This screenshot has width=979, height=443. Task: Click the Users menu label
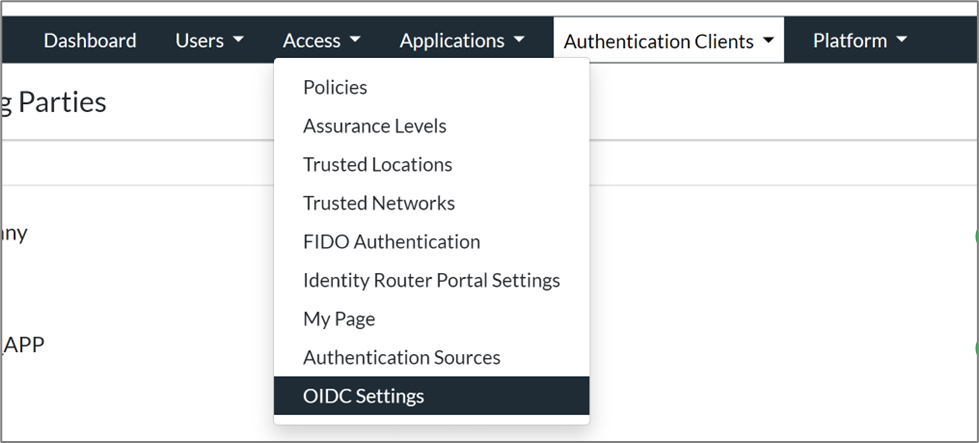[x=199, y=41]
